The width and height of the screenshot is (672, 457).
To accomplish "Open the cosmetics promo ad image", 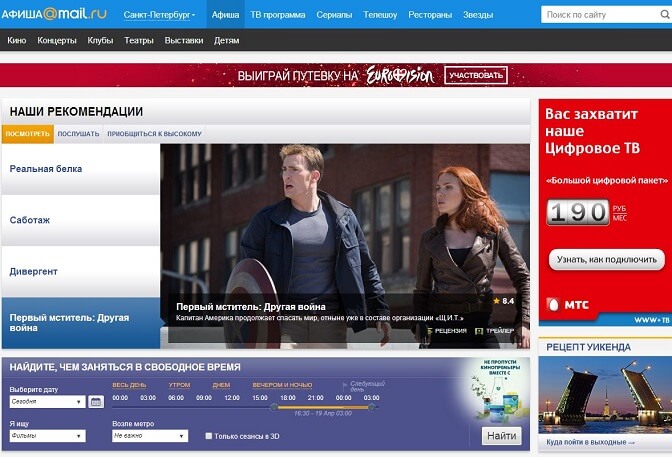I will (497, 391).
